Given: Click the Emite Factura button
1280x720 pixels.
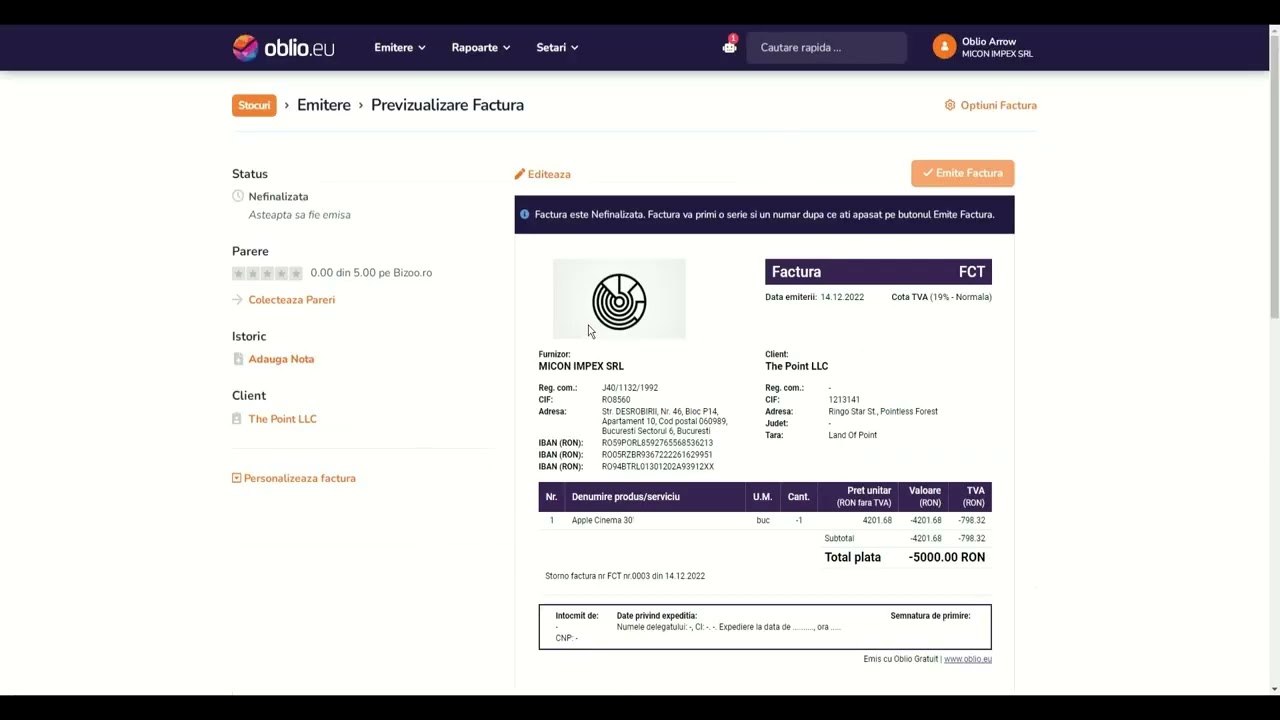Looking at the screenshot, I should (963, 173).
